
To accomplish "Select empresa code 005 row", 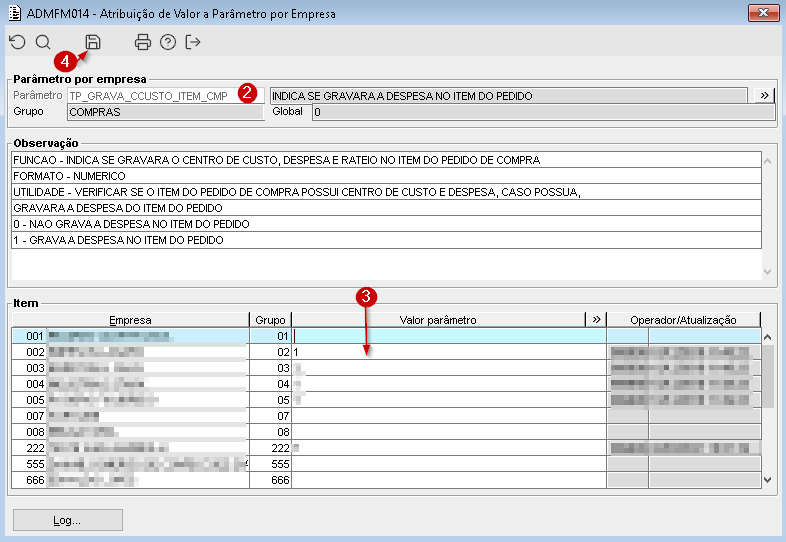I will 29,400.
